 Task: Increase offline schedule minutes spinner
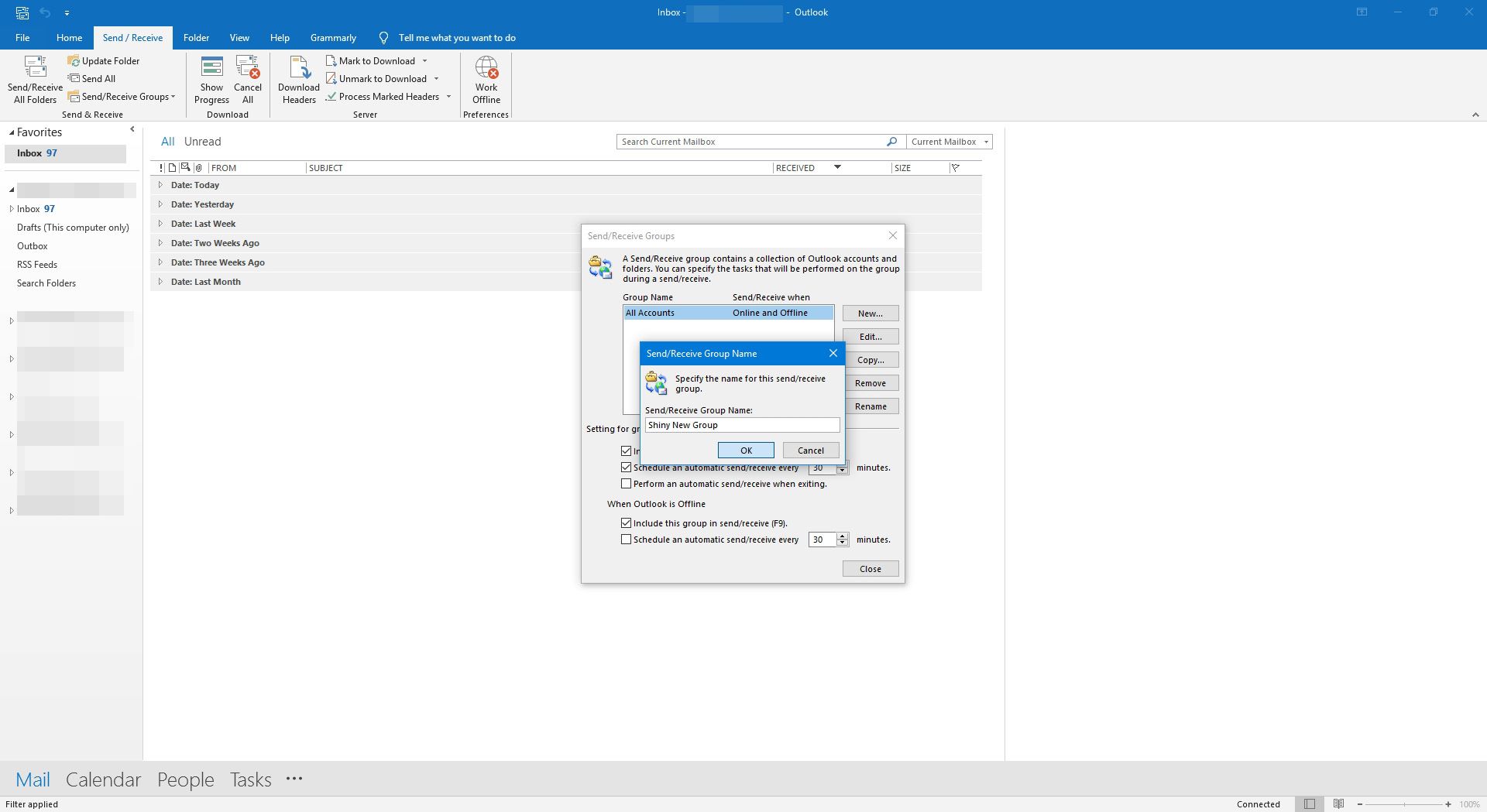(x=843, y=536)
